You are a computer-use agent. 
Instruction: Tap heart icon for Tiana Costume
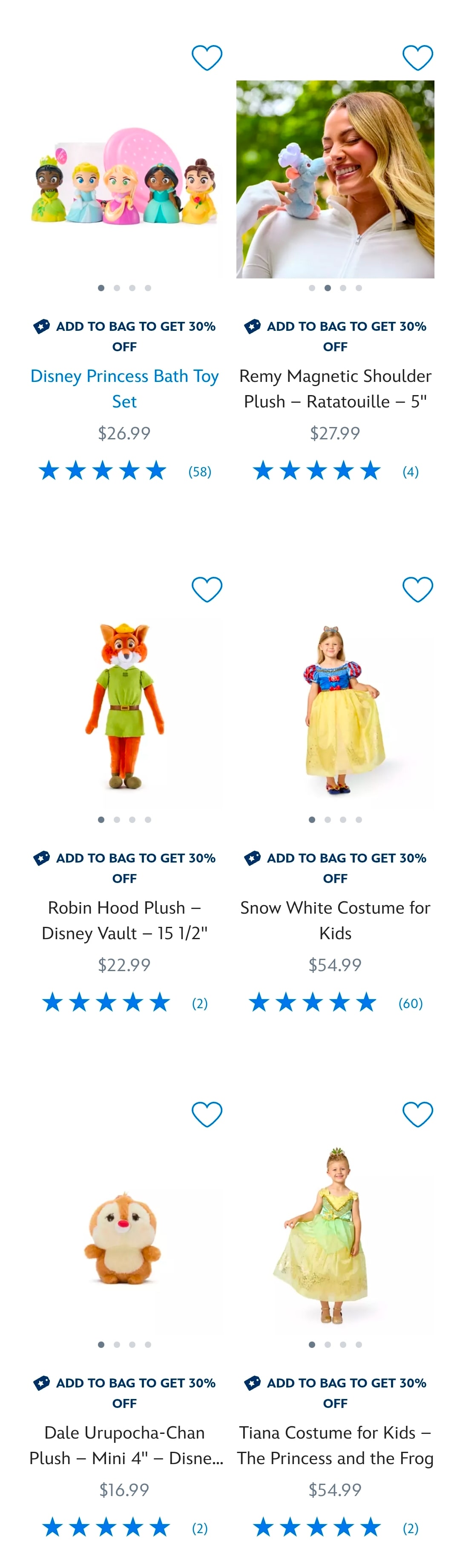pos(417,1114)
